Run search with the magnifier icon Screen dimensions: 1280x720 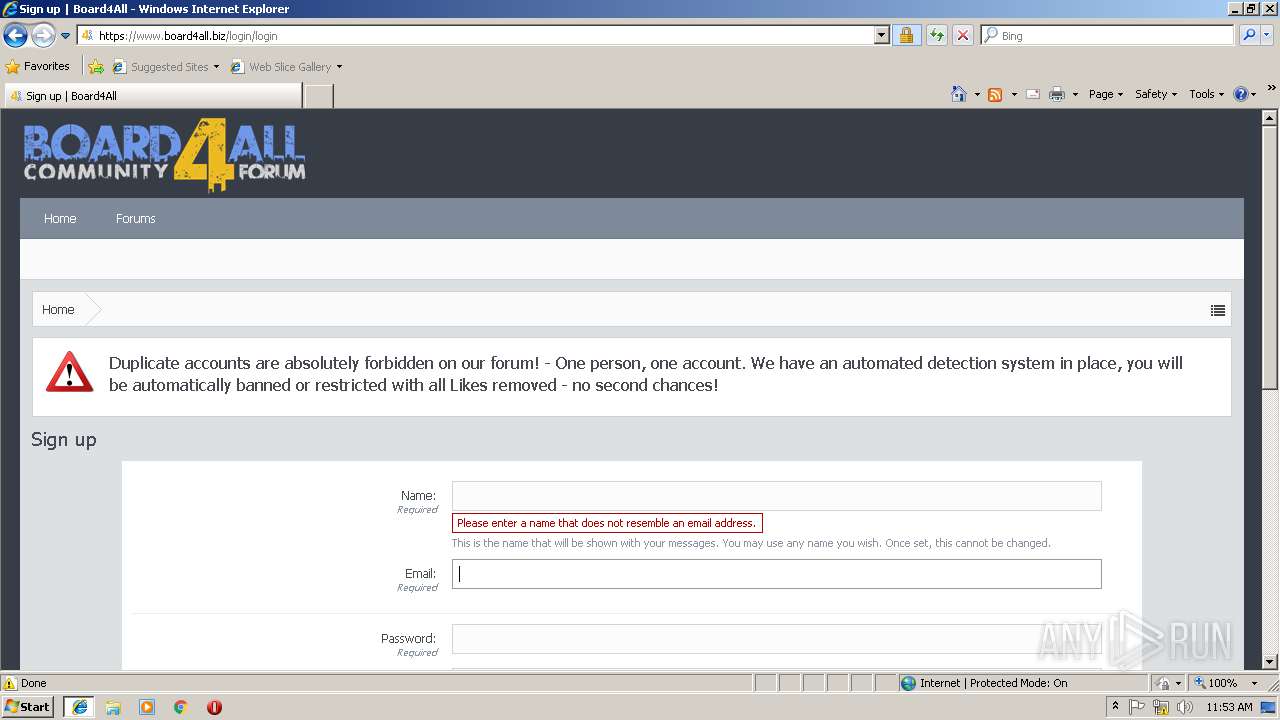click(x=1248, y=36)
